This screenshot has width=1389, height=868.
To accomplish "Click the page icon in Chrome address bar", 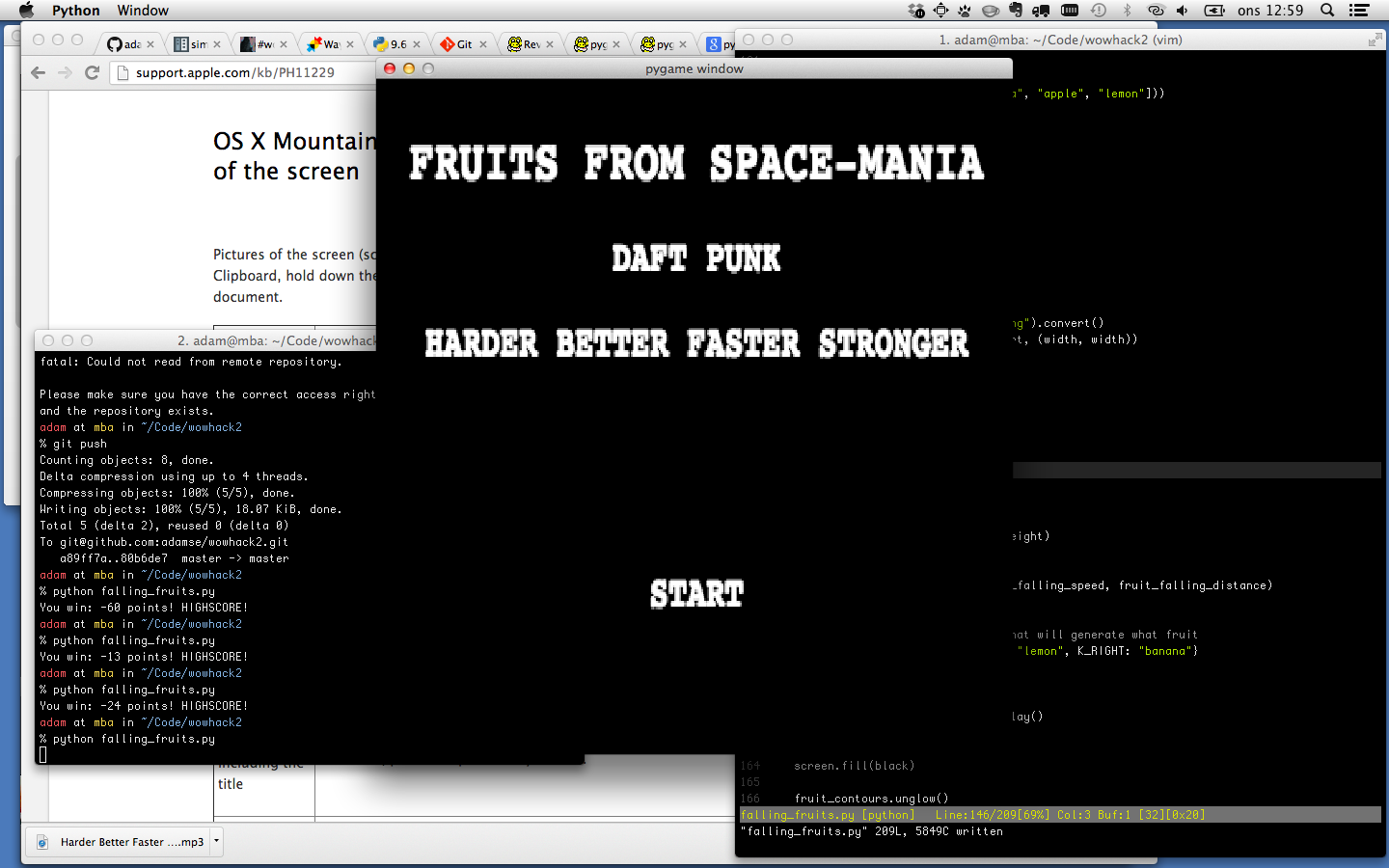I will pyautogui.click(x=123, y=72).
